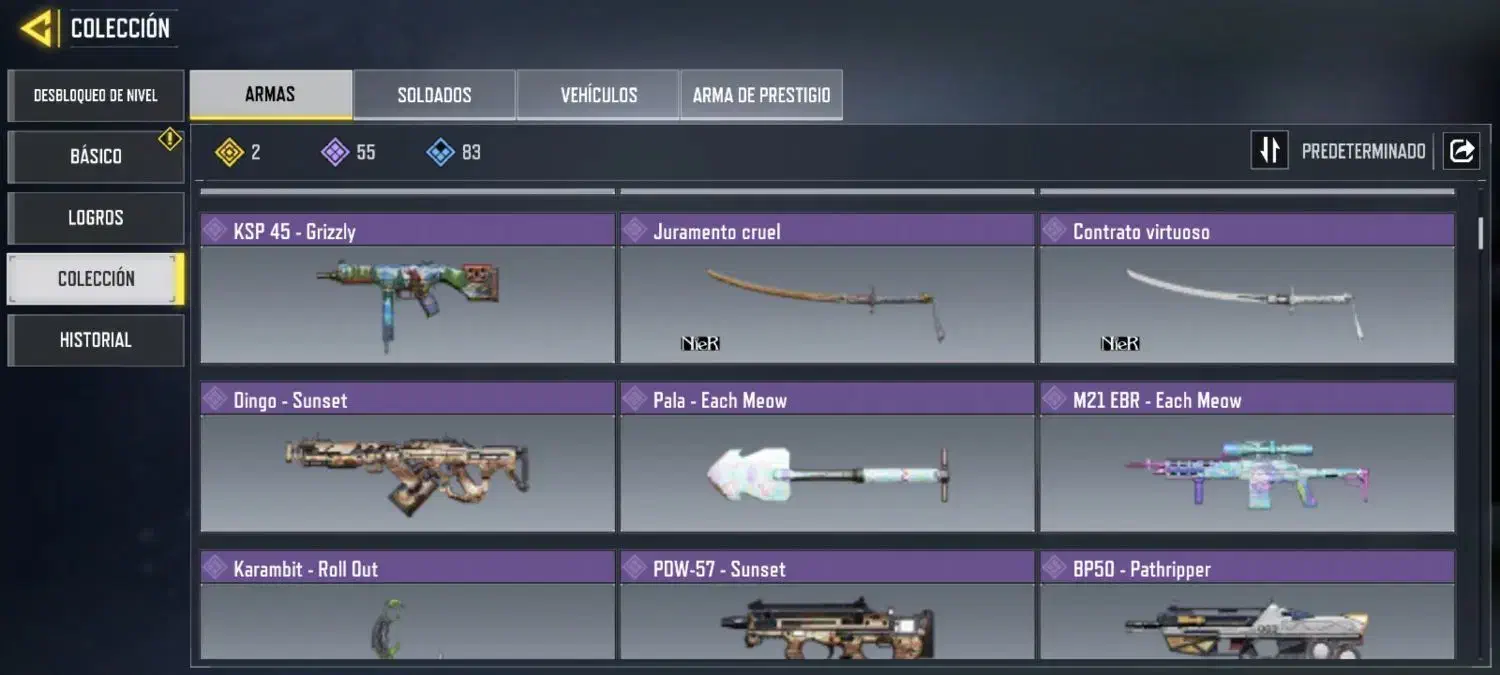Select the Juramento cruel sword thumbnail
This screenshot has width=1500, height=675.
[x=827, y=304]
